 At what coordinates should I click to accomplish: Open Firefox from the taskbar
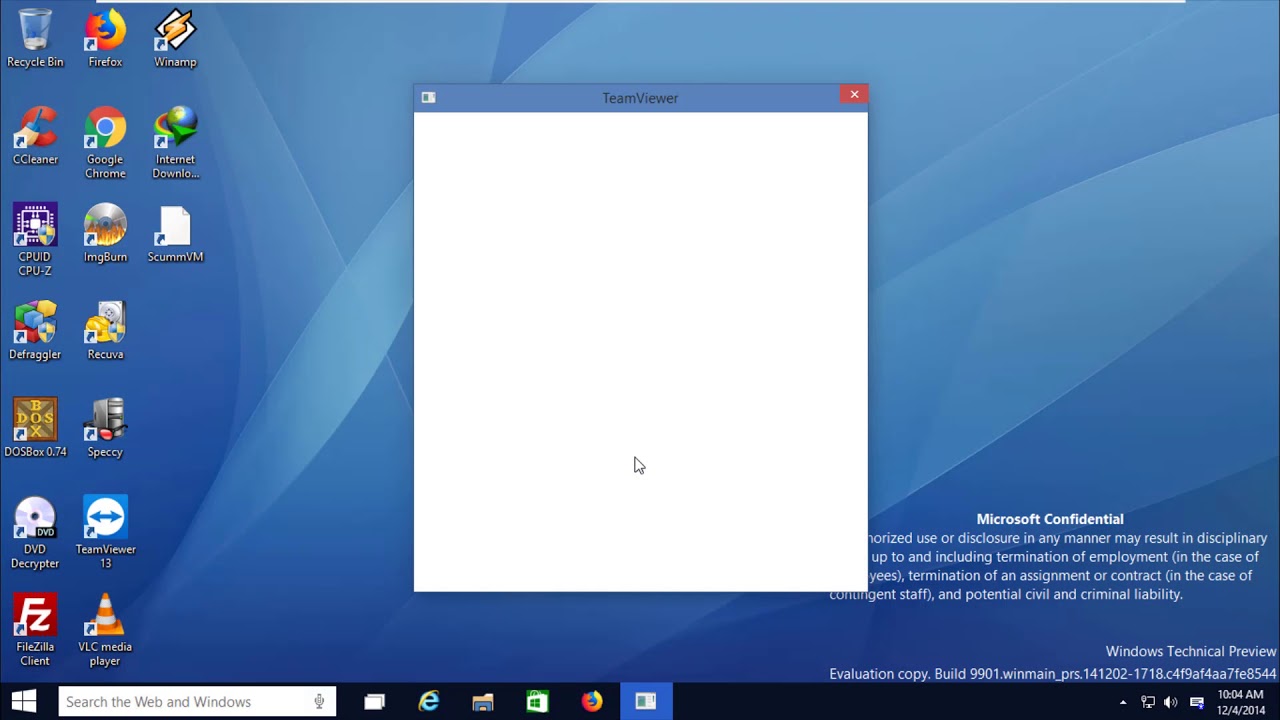point(592,702)
